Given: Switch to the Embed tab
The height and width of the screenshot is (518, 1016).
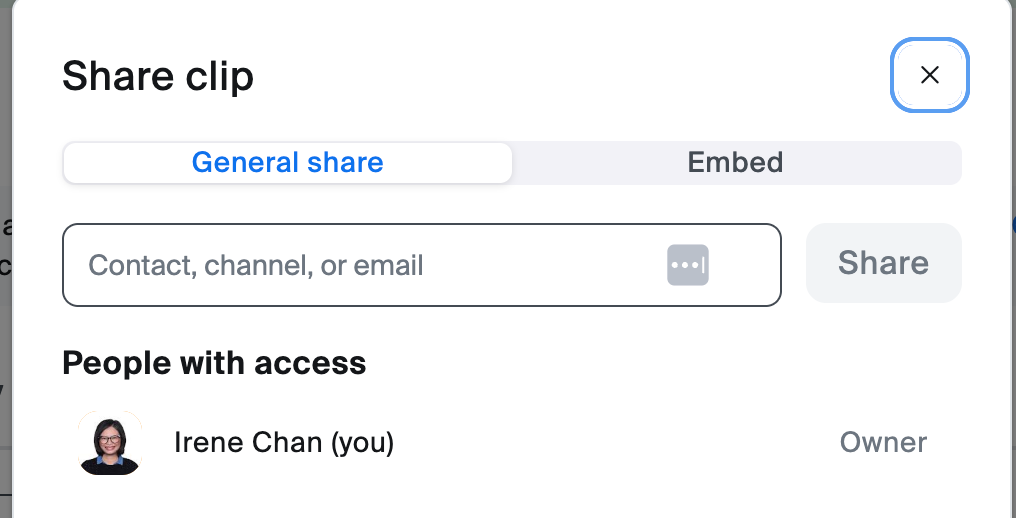Looking at the screenshot, I should [x=735, y=163].
